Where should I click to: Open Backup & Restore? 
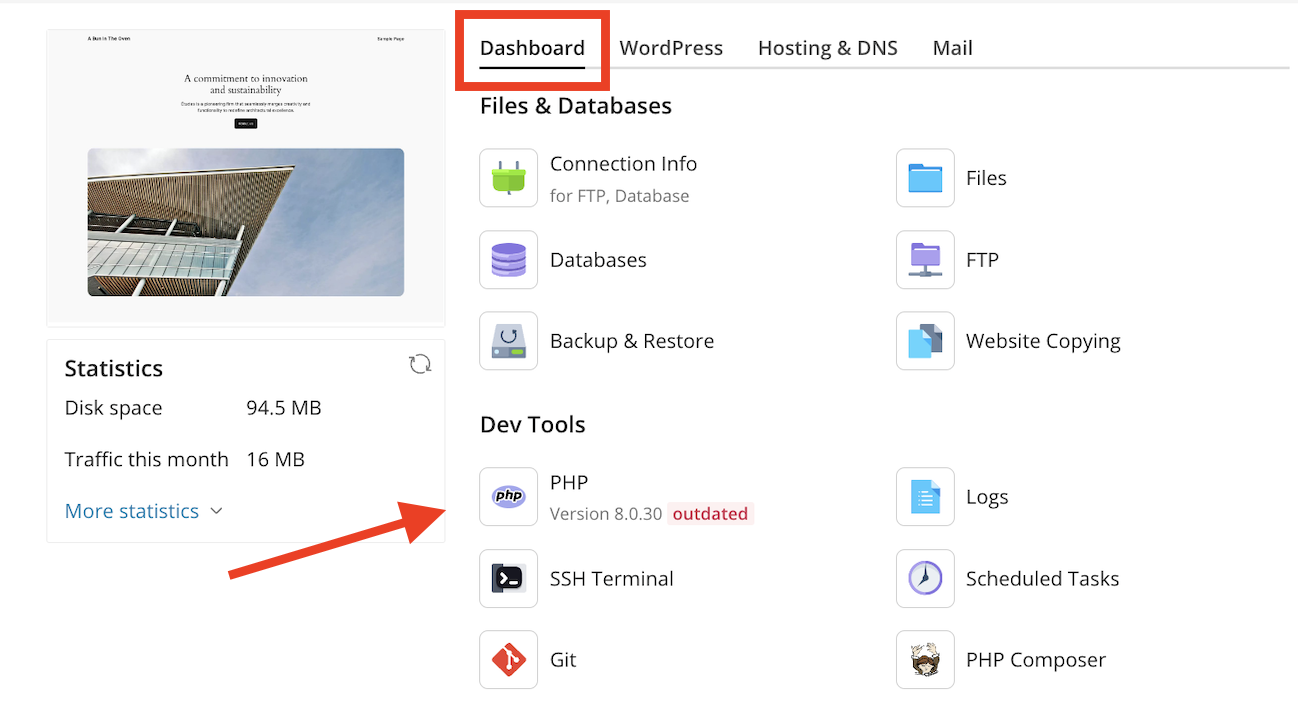coord(631,341)
